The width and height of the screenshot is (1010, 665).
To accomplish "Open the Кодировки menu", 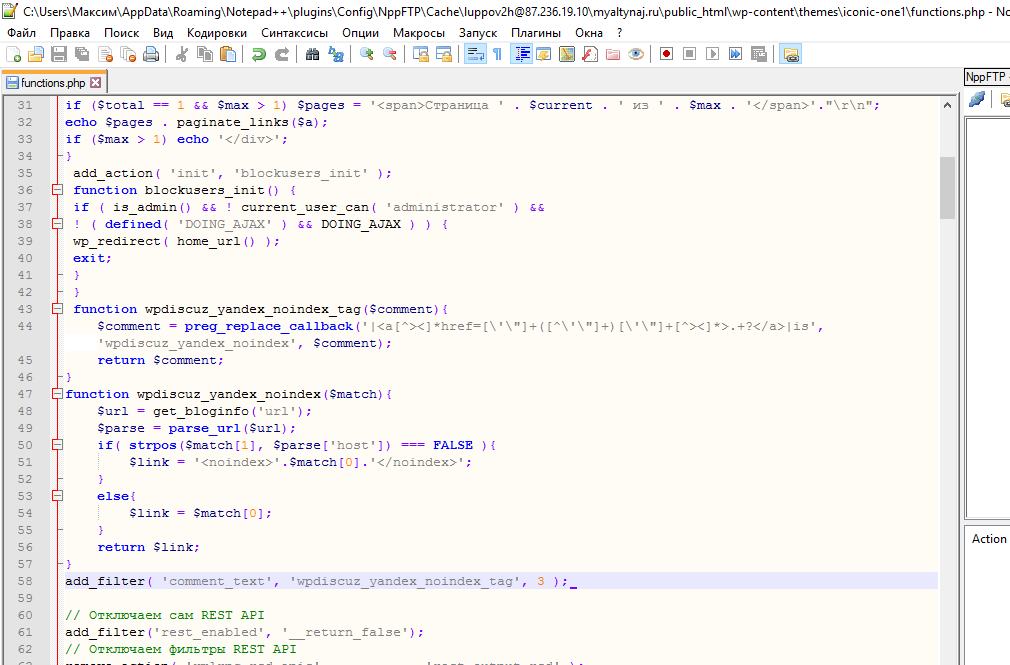I will (216, 32).
